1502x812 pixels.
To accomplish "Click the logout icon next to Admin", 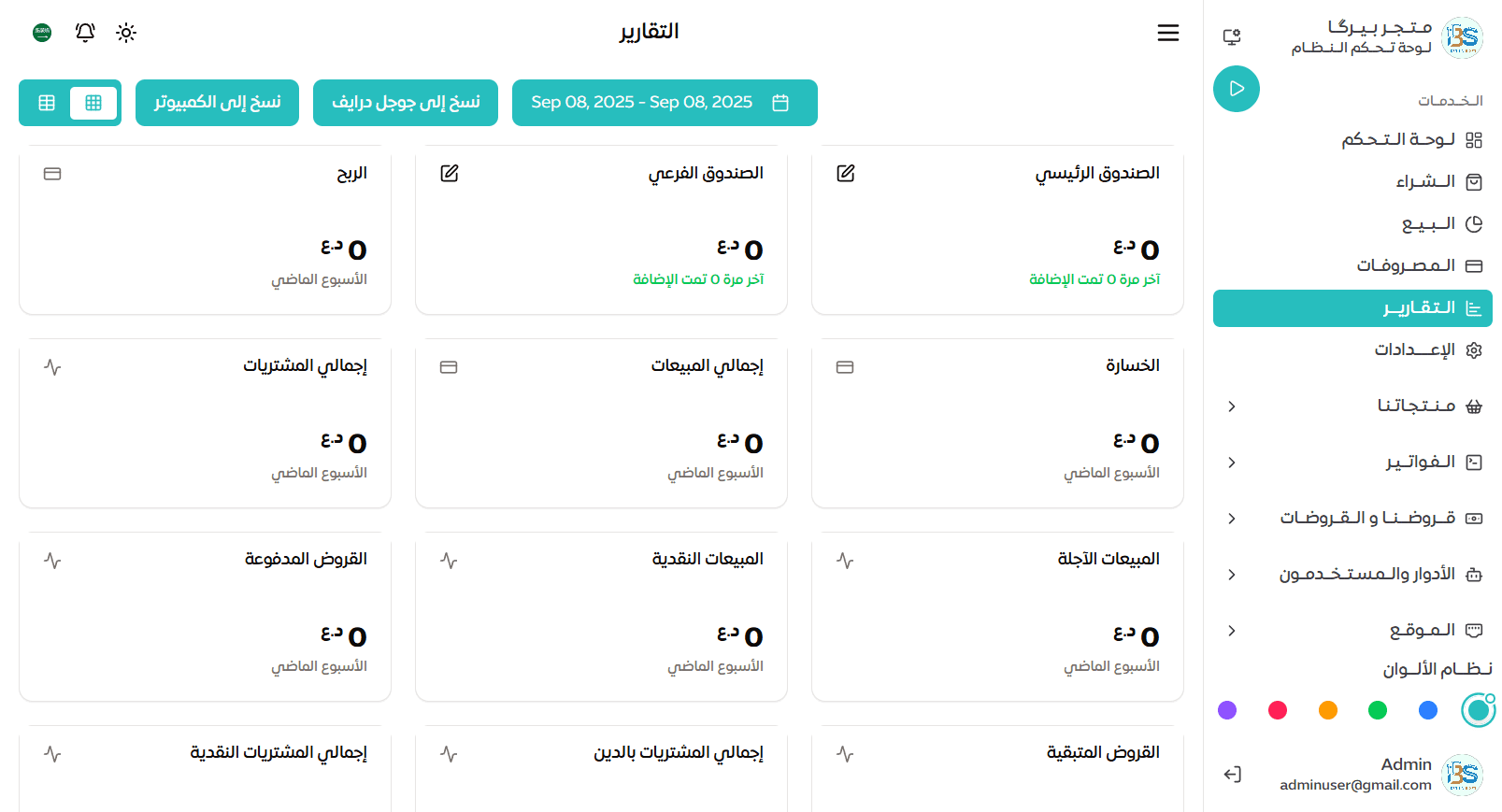I will point(1232,775).
